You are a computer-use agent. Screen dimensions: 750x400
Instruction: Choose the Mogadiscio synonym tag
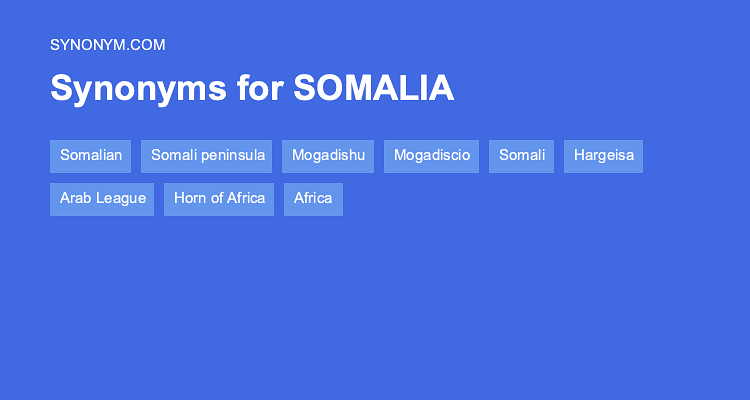click(432, 156)
